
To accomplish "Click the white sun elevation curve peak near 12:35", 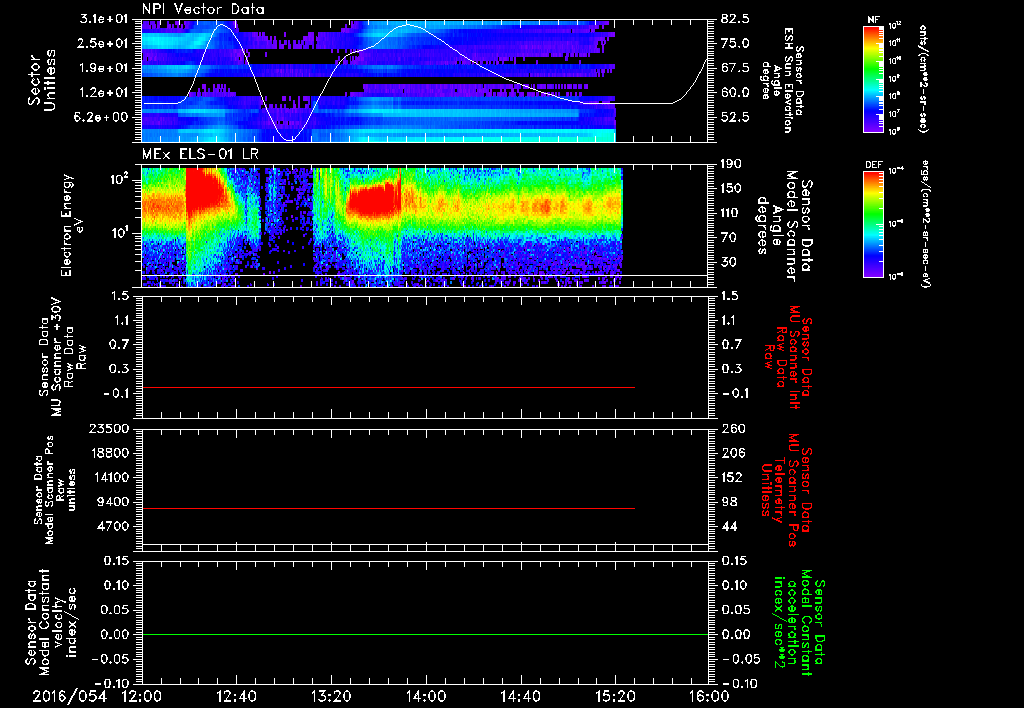I will point(222,25).
